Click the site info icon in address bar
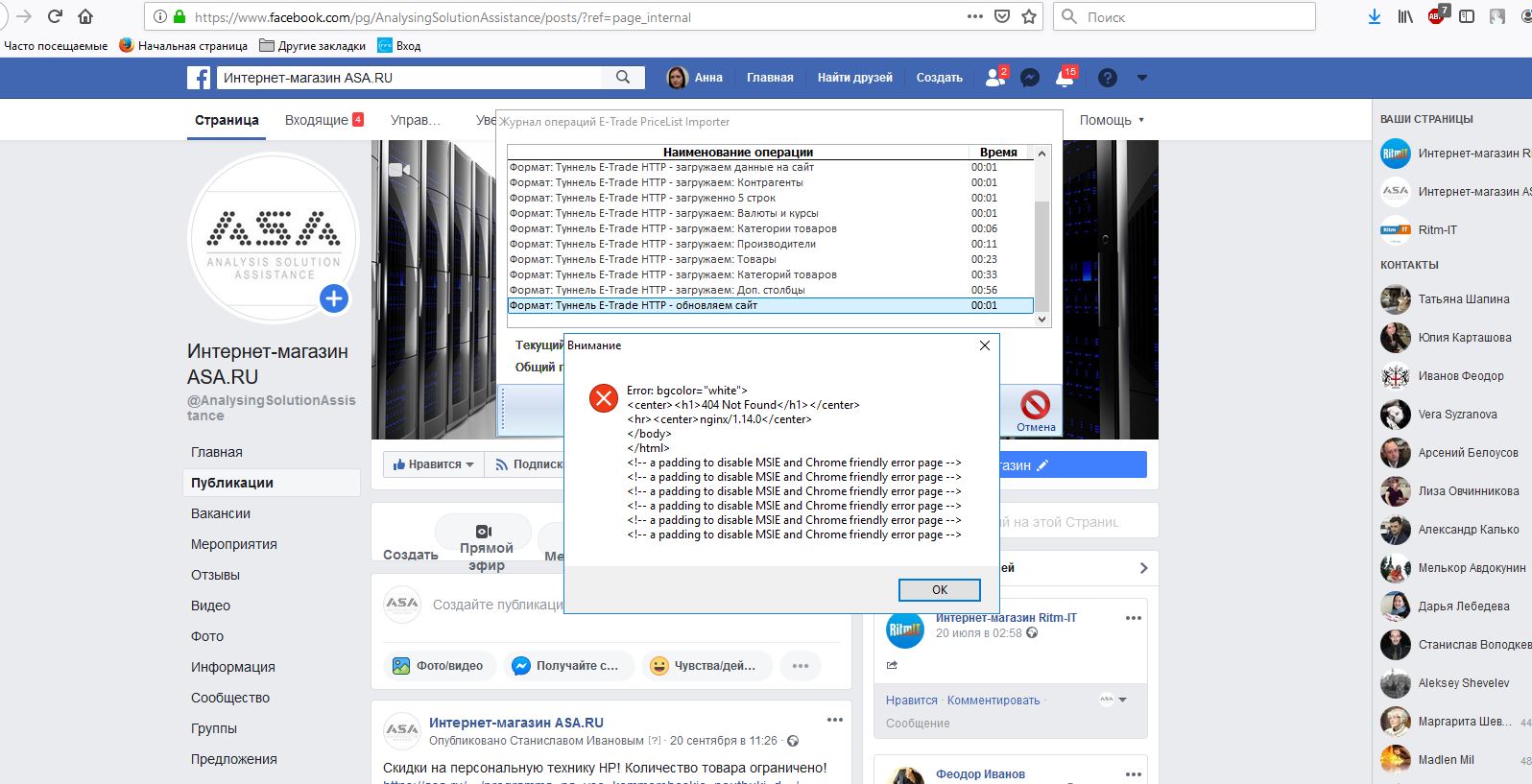1532x784 pixels. coord(160,16)
